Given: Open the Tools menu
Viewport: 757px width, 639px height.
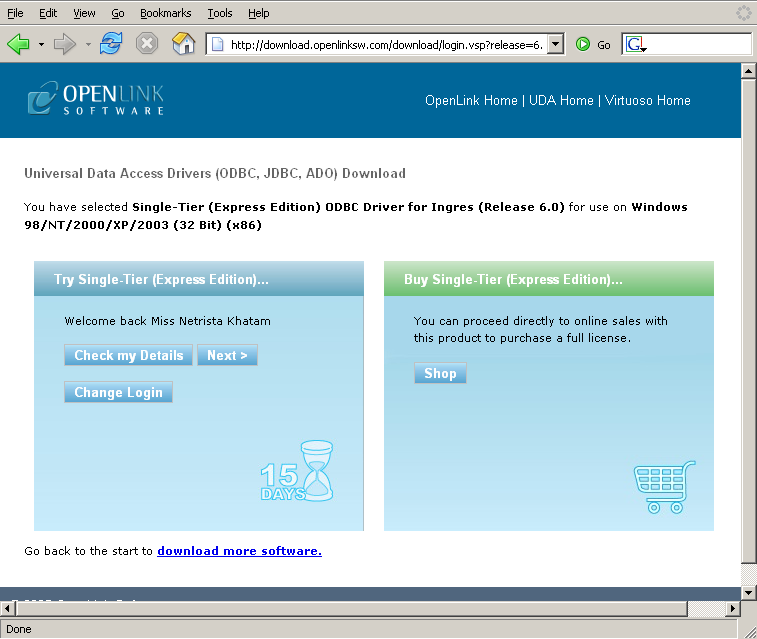Looking at the screenshot, I should click(x=220, y=13).
